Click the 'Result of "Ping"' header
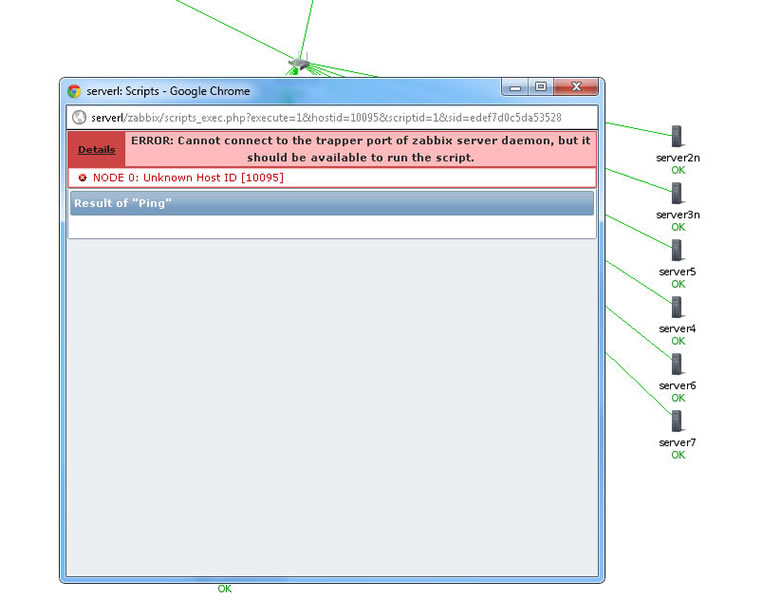The height and width of the screenshot is (600, 763). pyautogui.click(x=332, y=203)
